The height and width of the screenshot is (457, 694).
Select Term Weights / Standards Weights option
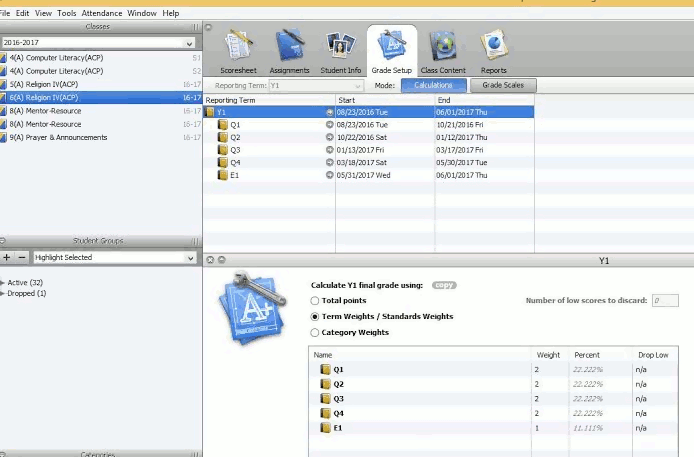[x=315, y=317]
